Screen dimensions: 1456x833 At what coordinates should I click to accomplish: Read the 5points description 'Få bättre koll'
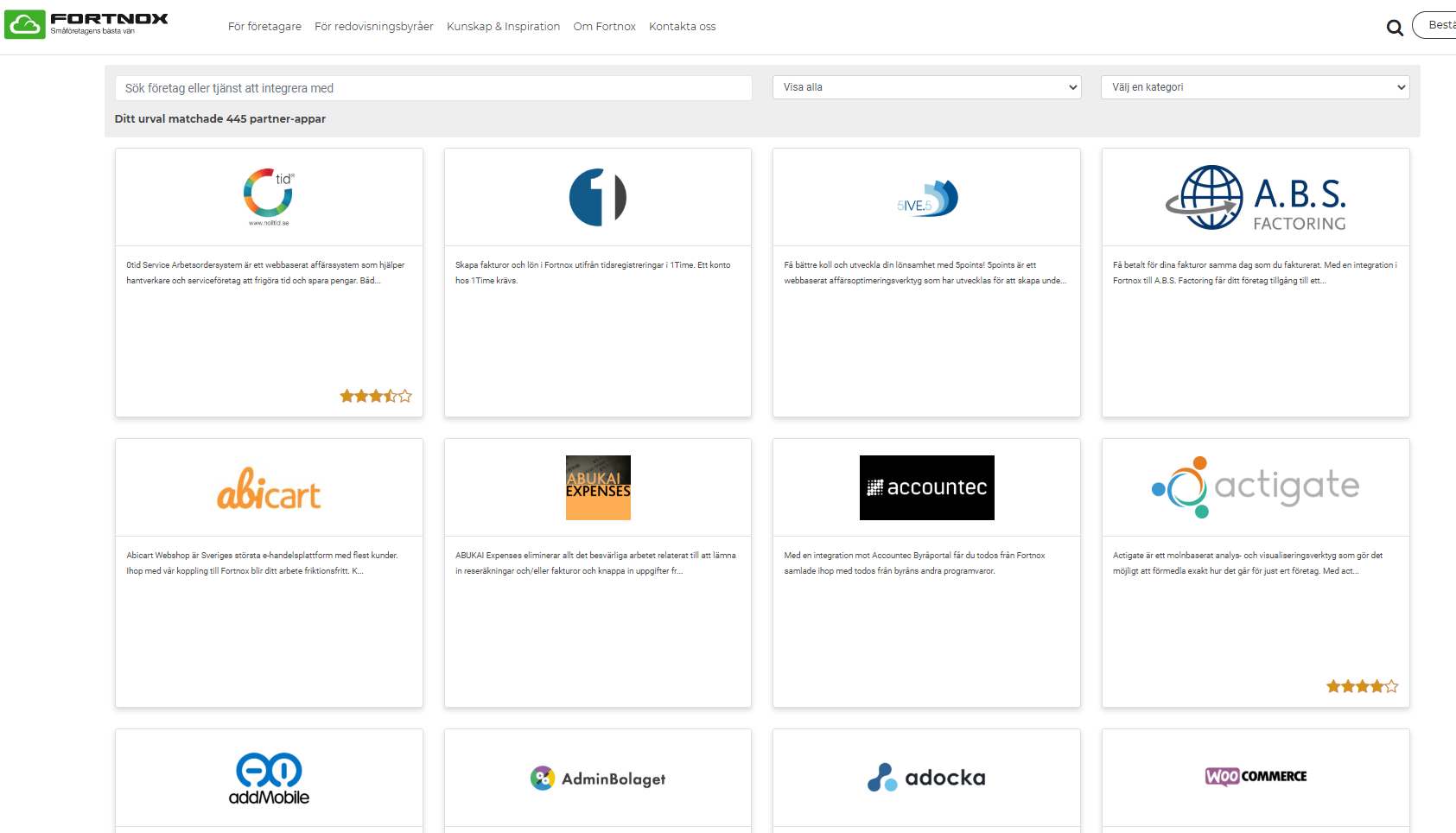[925, 273]
